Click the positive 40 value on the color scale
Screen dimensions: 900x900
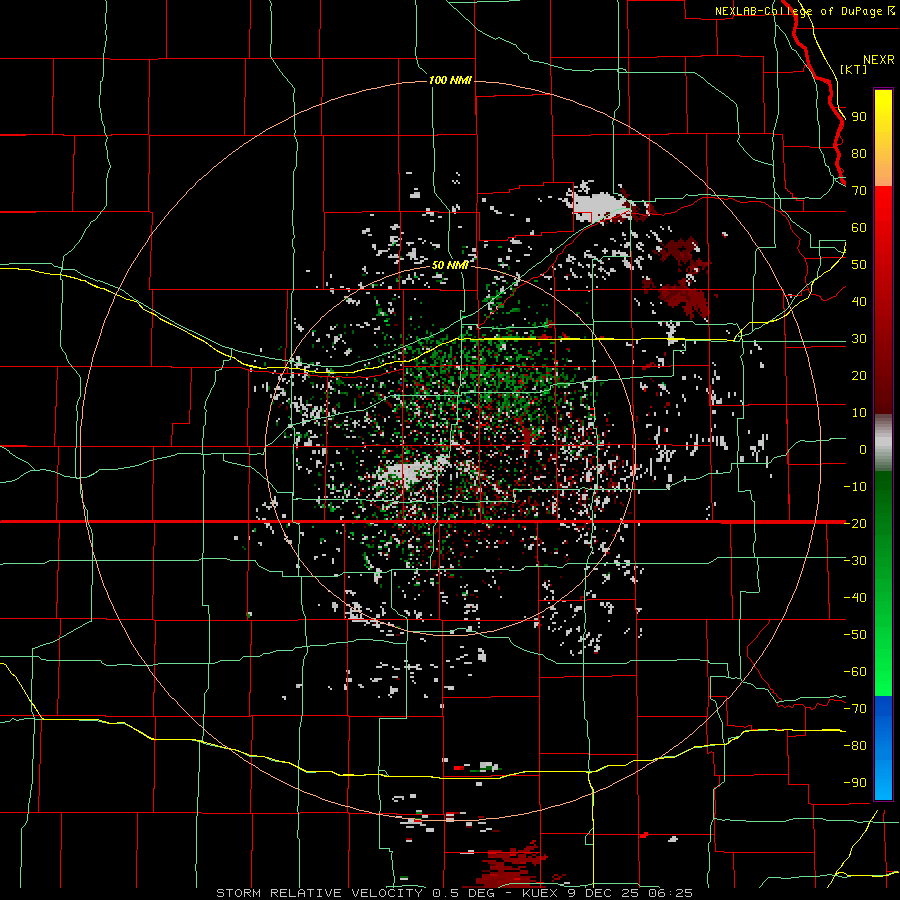859,302
